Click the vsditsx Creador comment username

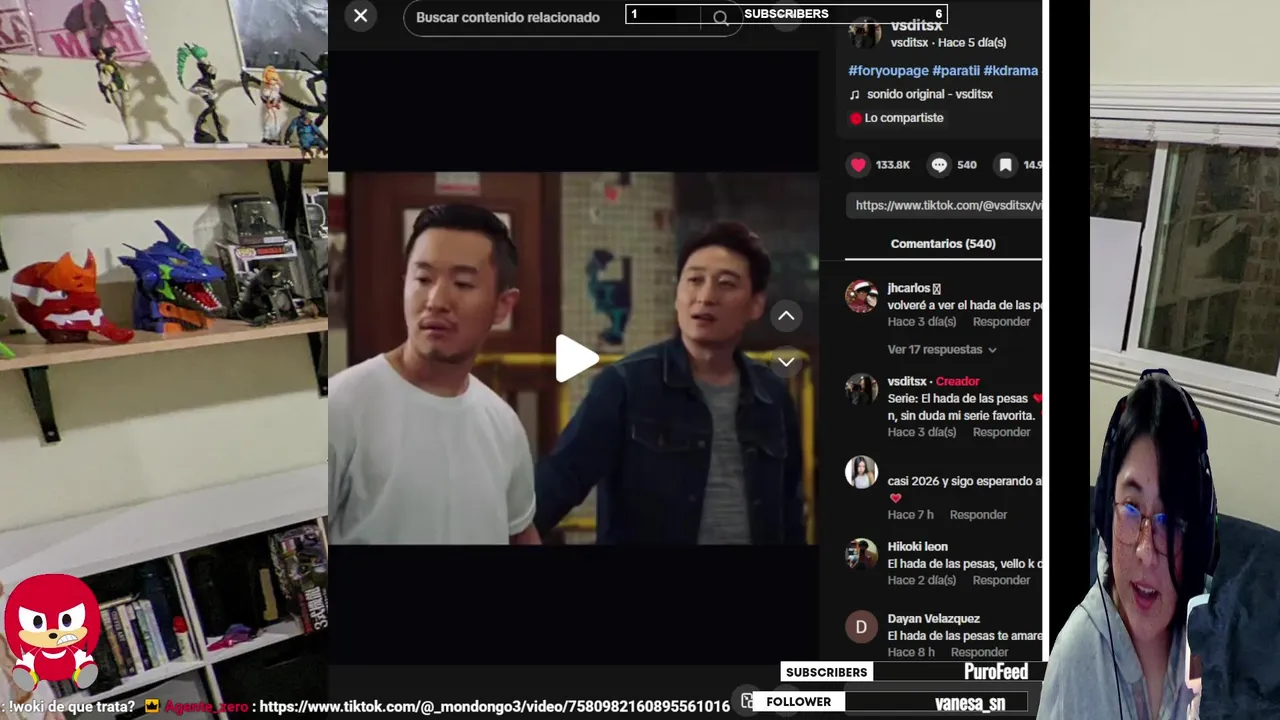[x=907, y=381]
